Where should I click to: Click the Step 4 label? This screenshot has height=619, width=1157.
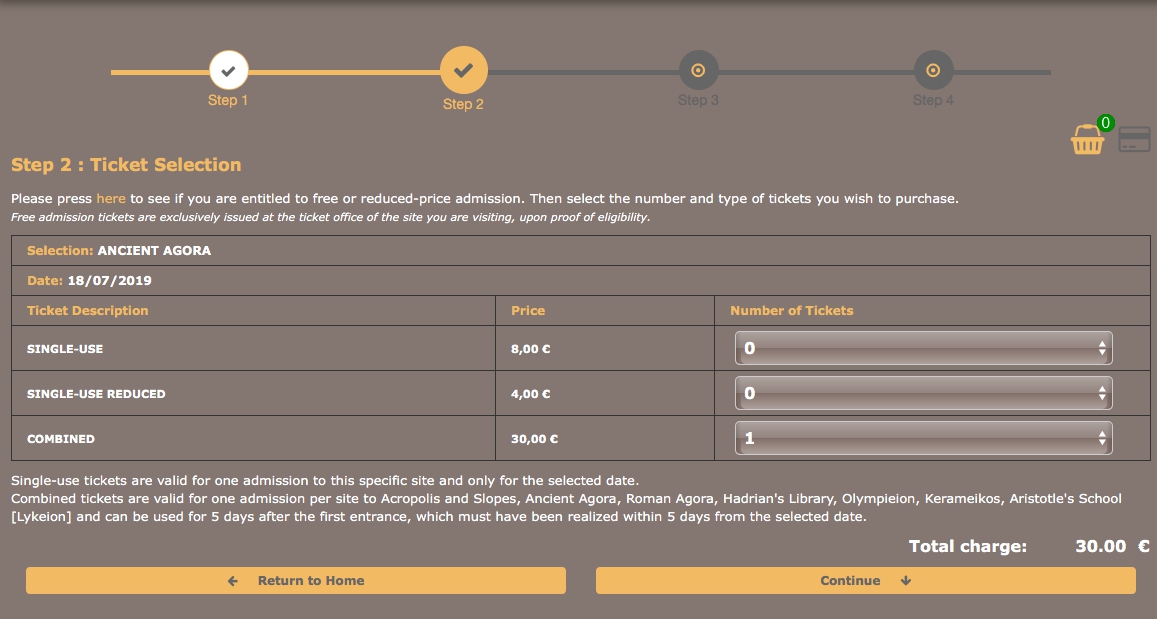933,101
